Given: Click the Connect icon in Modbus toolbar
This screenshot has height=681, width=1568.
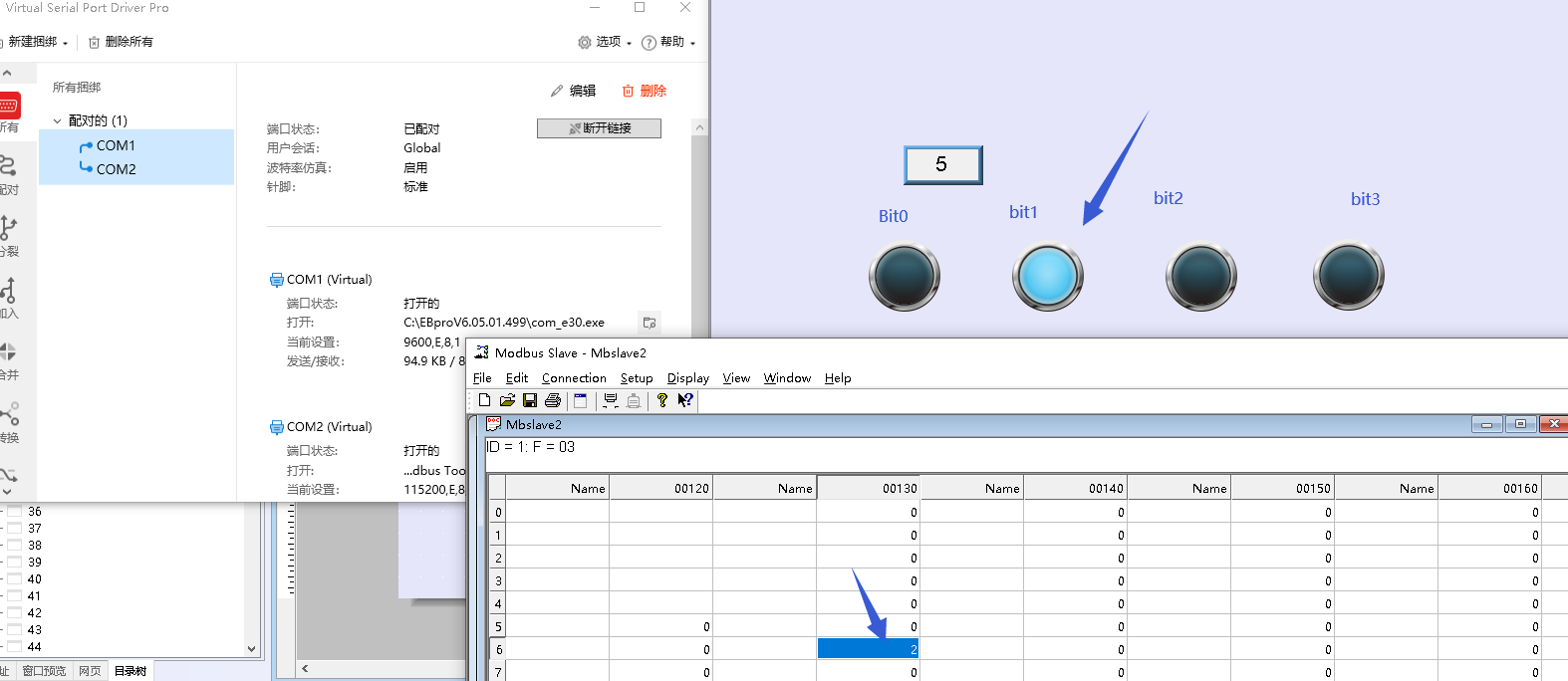Looking at the screenshot, I should 611,400.
